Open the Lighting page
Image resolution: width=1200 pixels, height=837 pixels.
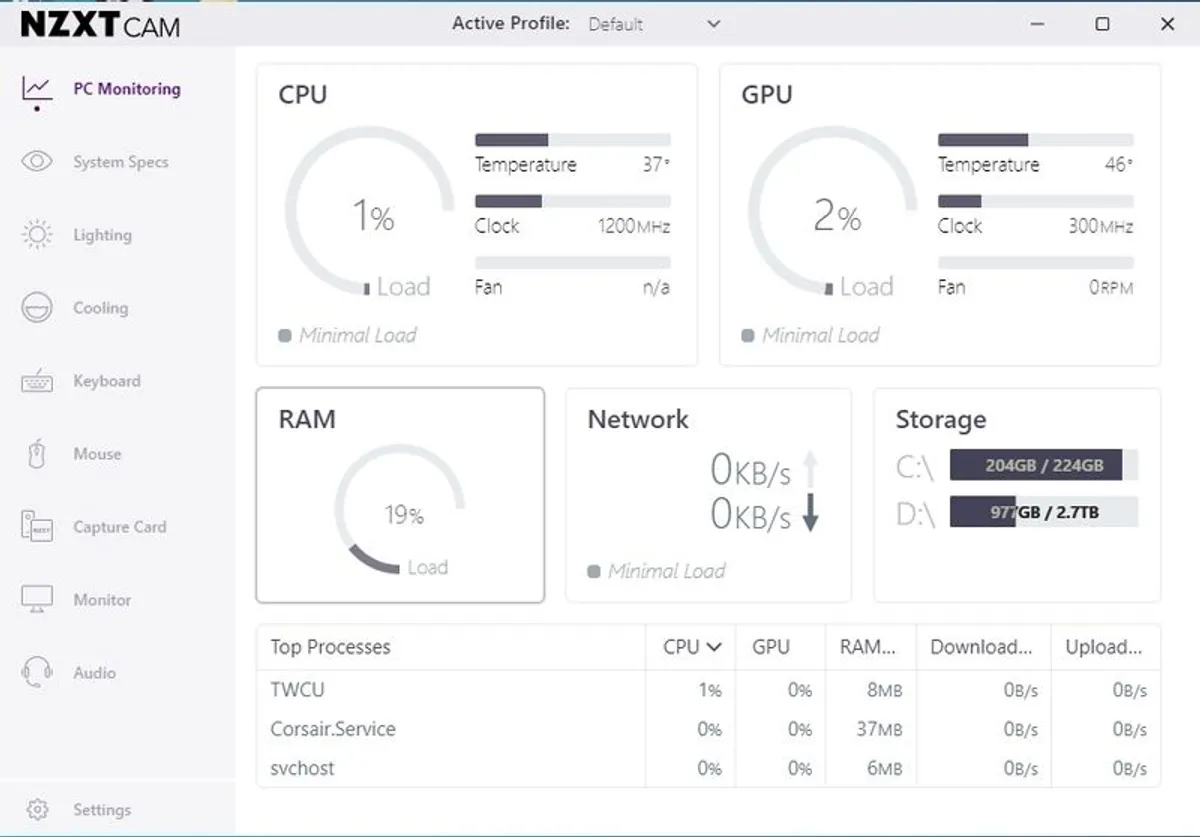(102, 235)
